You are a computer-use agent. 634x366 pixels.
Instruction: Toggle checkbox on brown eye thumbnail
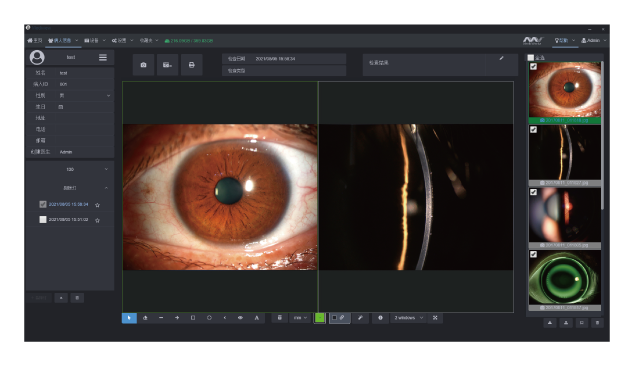(533, 67)
